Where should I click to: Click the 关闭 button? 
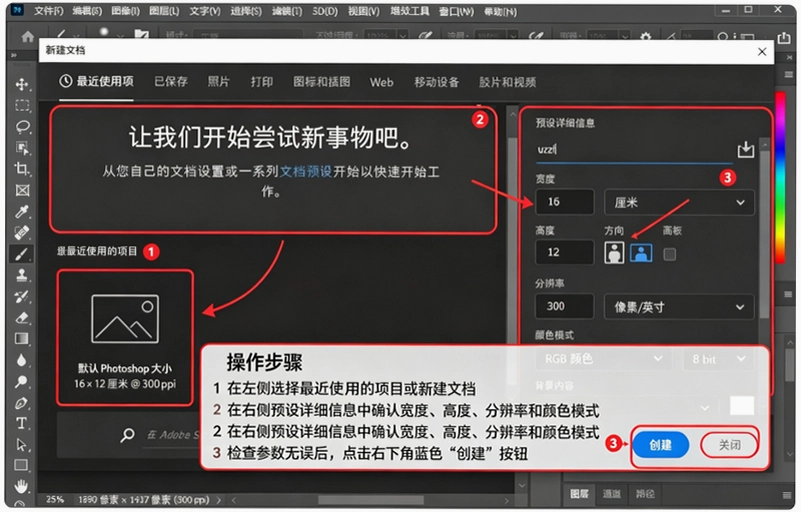click(x=729, y=445)
